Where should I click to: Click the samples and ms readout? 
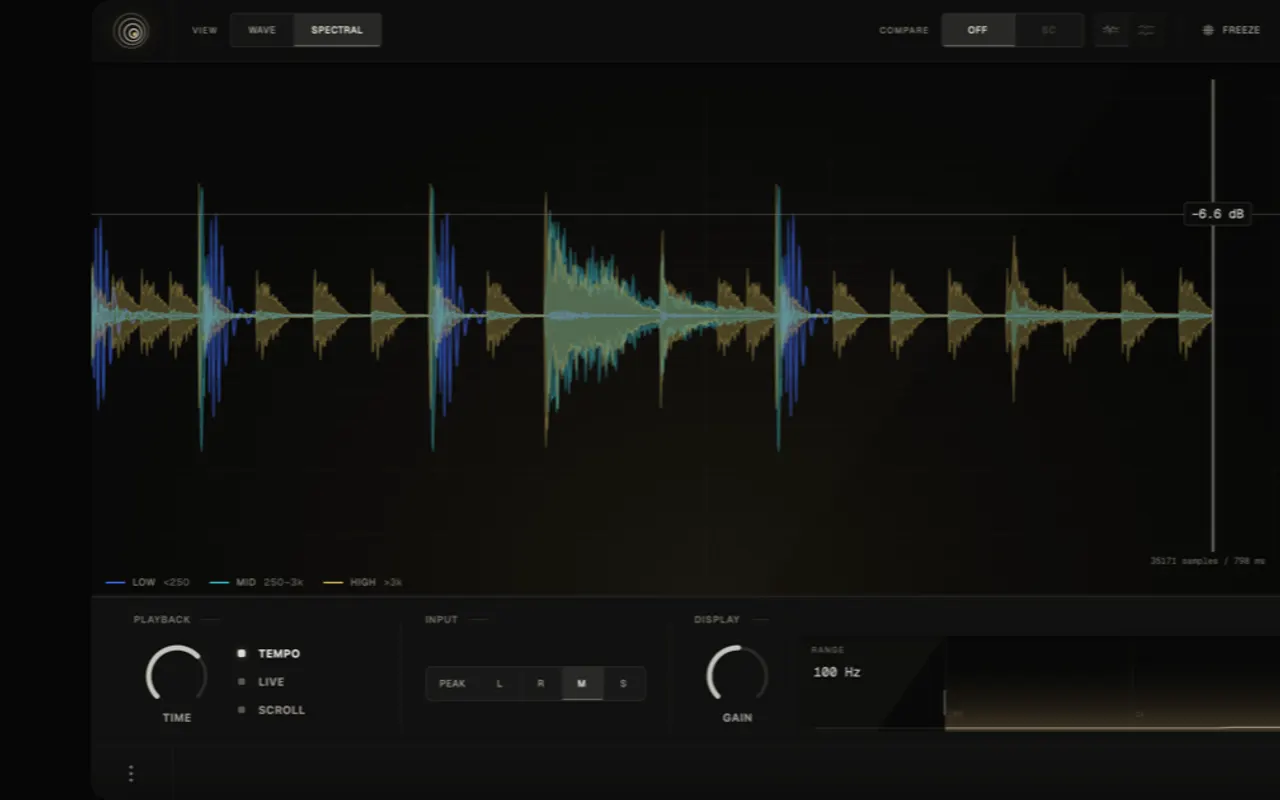click(x=1207, y=561)
